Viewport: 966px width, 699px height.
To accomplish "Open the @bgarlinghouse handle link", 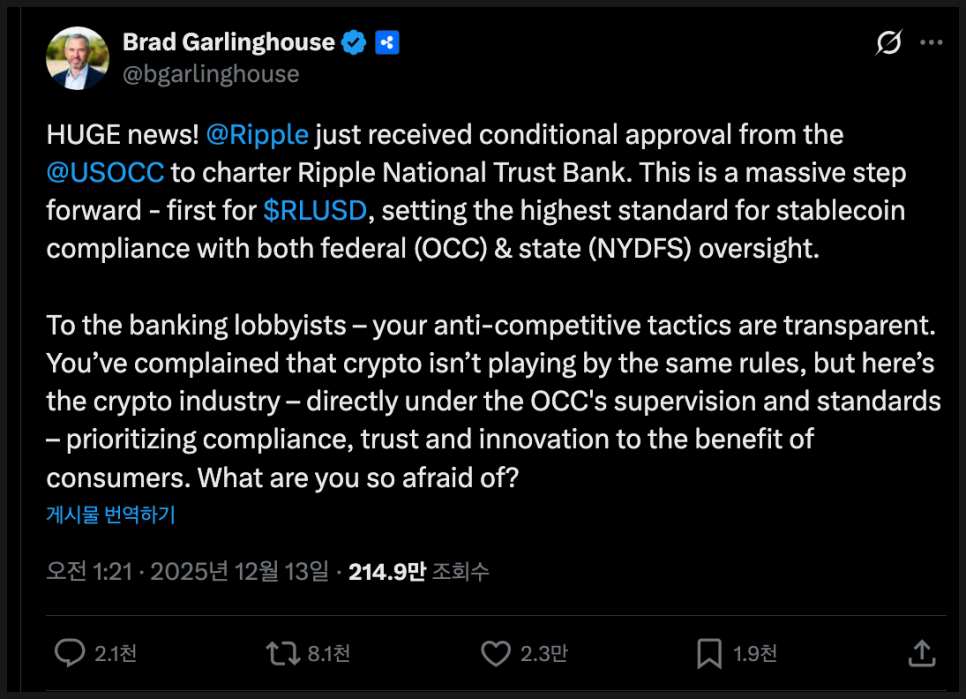I will [x=210, y=73].
